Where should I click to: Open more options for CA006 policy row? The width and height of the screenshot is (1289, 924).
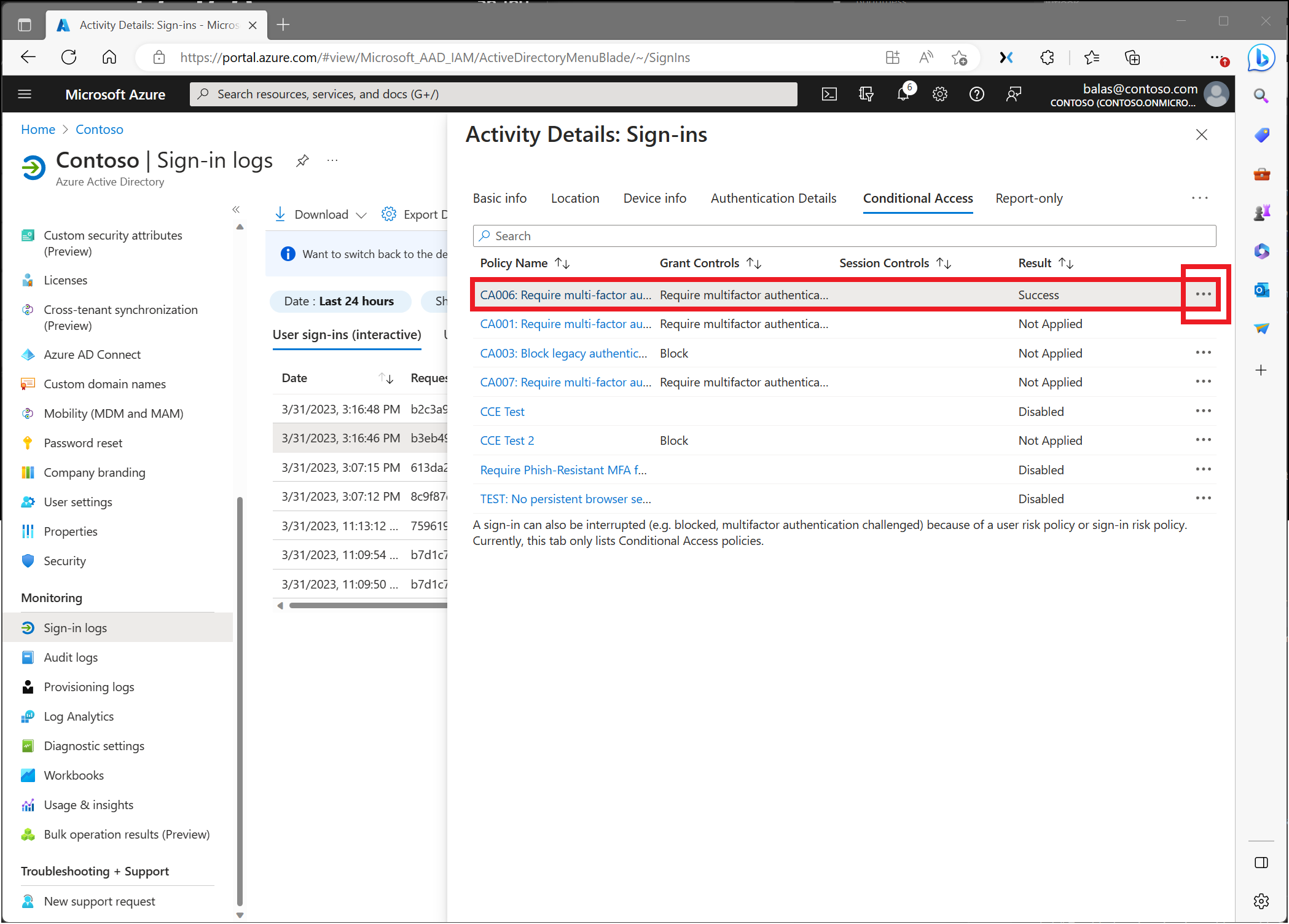click(1203, 294)
